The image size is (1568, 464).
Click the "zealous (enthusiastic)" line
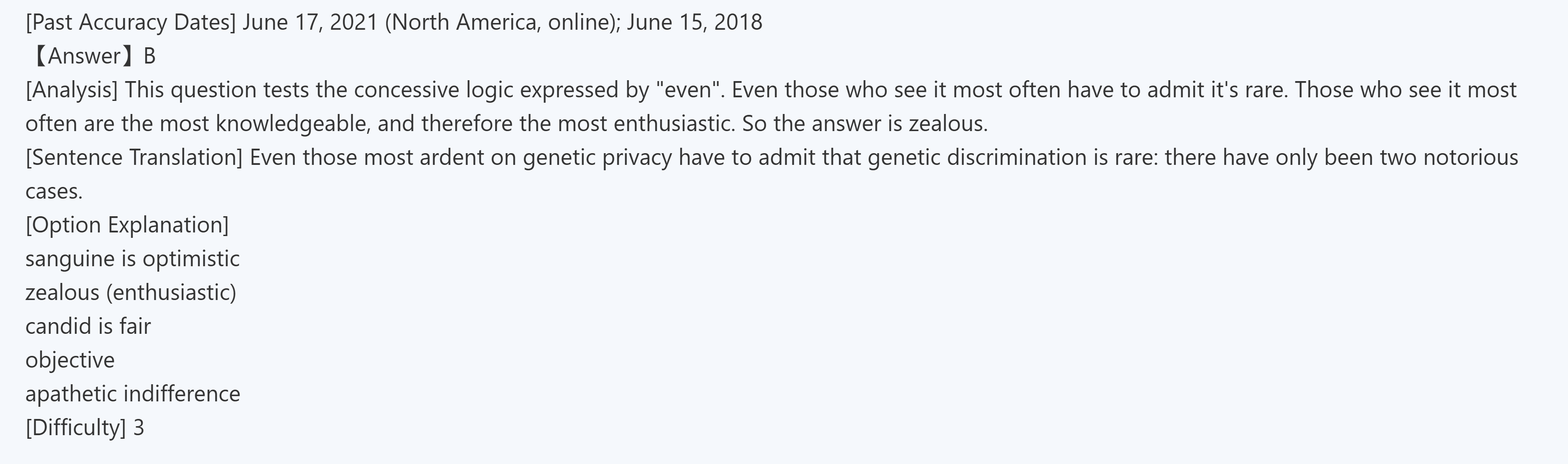coord(131,292)
